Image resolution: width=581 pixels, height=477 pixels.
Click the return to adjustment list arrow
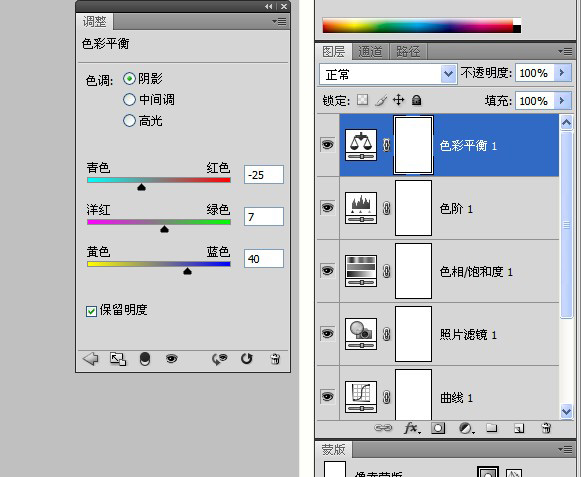(x=91, y=359)
